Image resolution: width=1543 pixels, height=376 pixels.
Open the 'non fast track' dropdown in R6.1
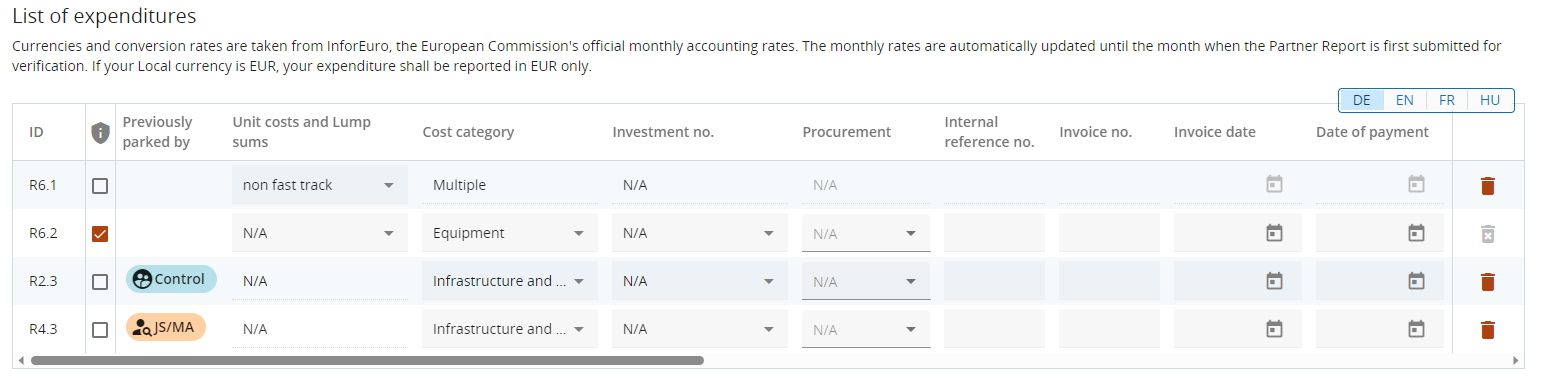tap(319, 185)
